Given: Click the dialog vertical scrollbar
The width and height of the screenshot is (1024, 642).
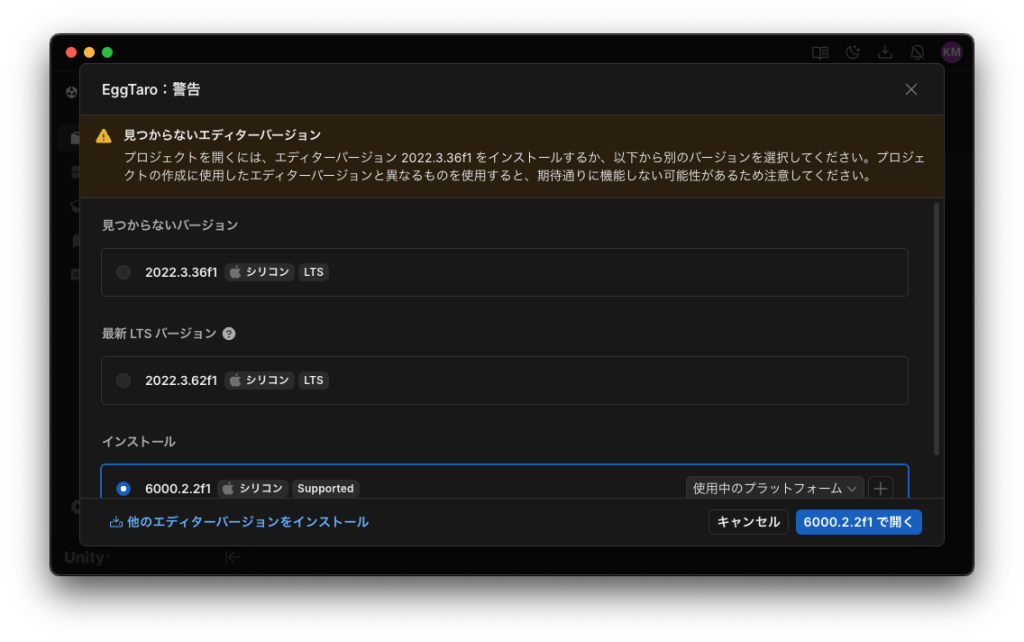Looking at the screenshot, I should coord(936,329).
